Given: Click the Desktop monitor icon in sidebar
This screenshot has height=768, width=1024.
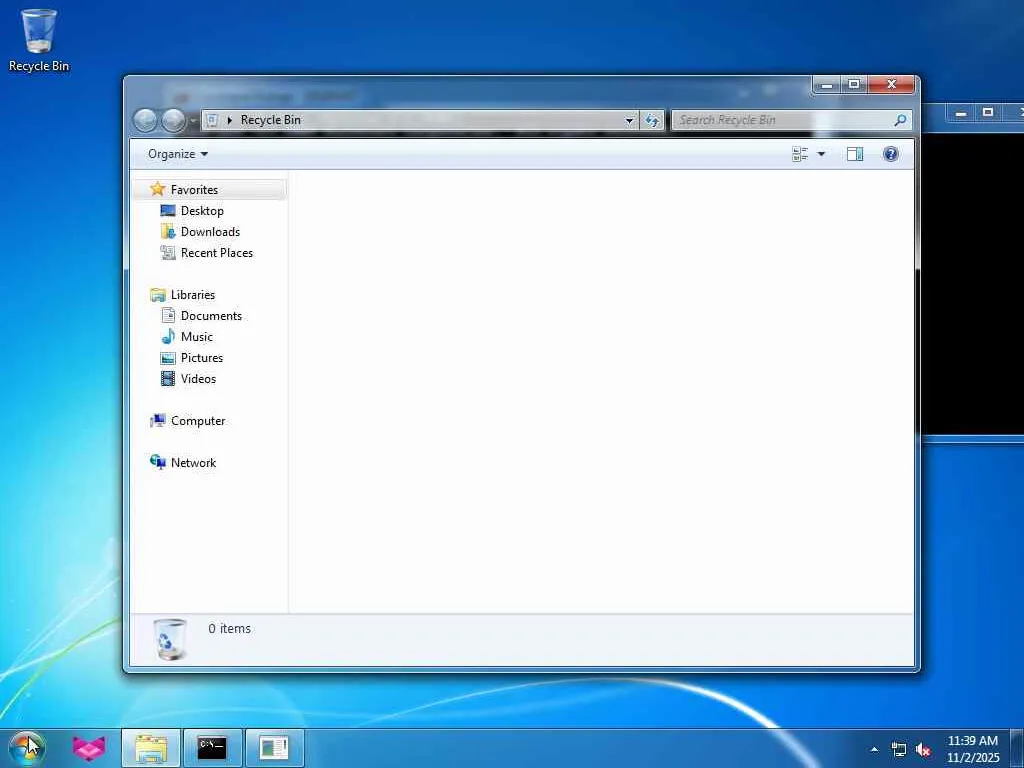Looking at the screenshot, I should pyautogui.click(x=168, y=210).
